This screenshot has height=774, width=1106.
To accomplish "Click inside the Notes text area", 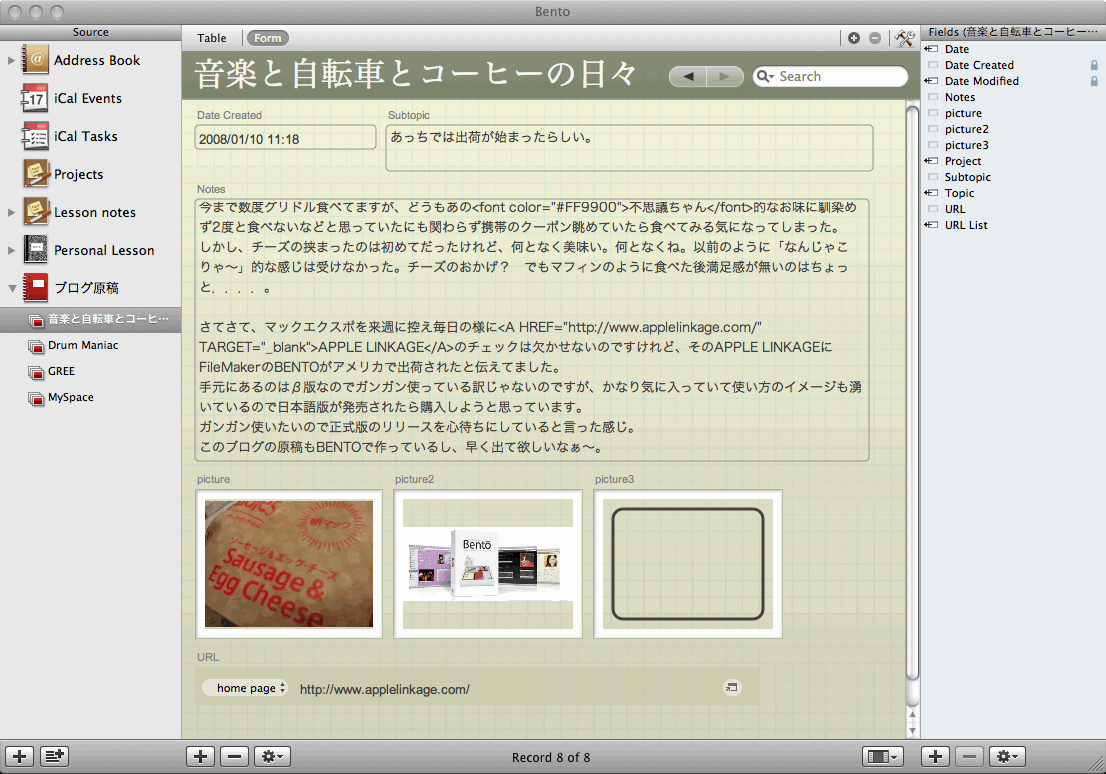I will [532, 330].
